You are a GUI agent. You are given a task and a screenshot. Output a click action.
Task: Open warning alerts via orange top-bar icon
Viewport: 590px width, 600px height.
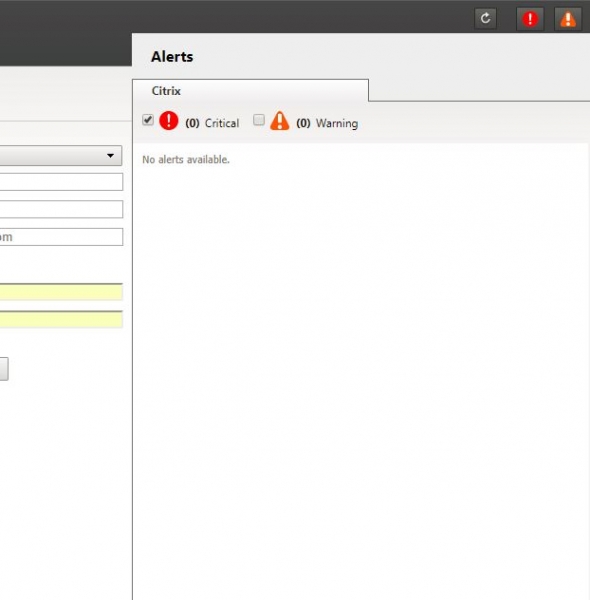[x=568, y=19]
